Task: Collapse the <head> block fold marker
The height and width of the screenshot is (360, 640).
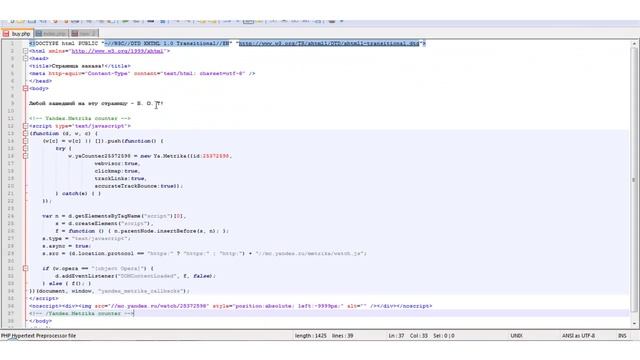Action: (x=25, y=58)
